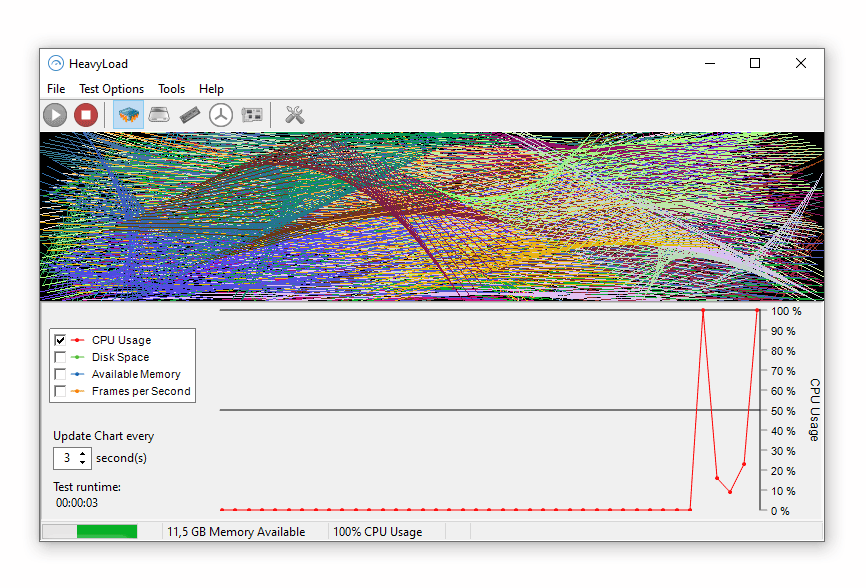Click the test runtime value 00:00:03

coord(77,503)
